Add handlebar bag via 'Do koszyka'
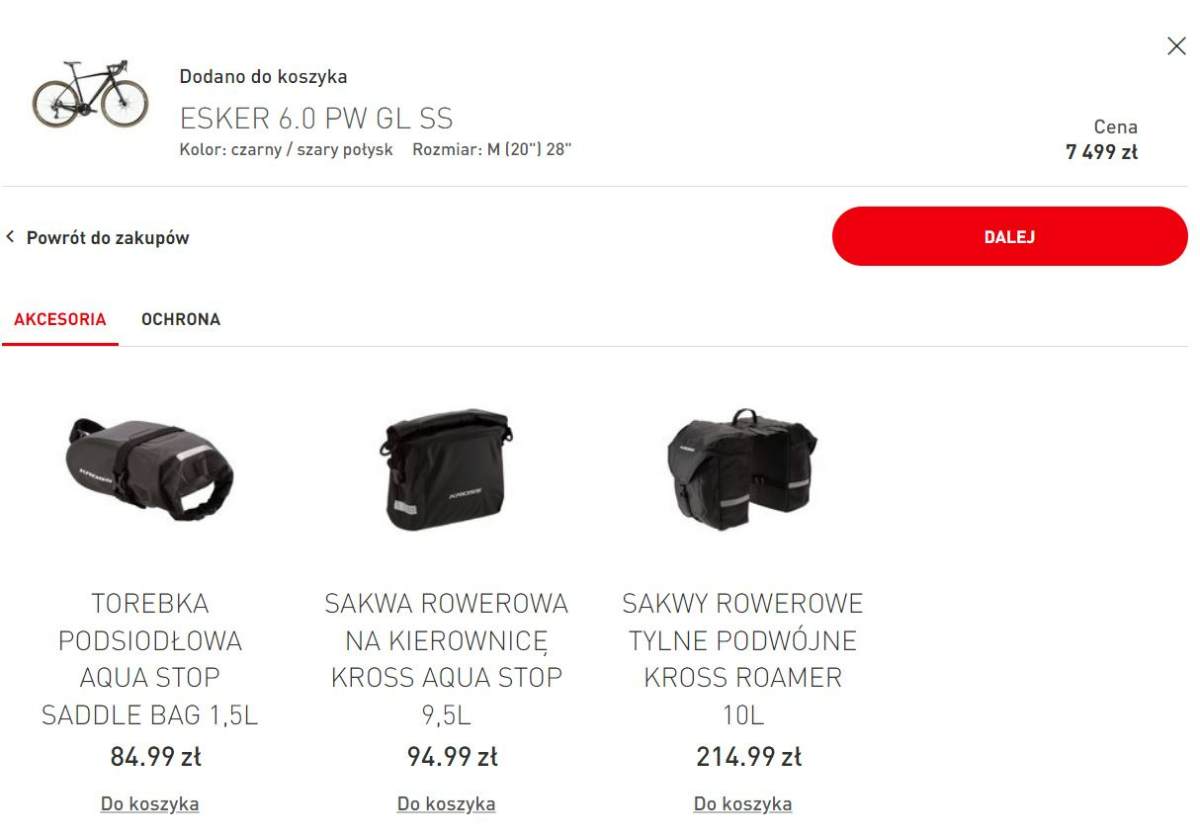This screenshot has height=837, width=1200. point(446,804)
